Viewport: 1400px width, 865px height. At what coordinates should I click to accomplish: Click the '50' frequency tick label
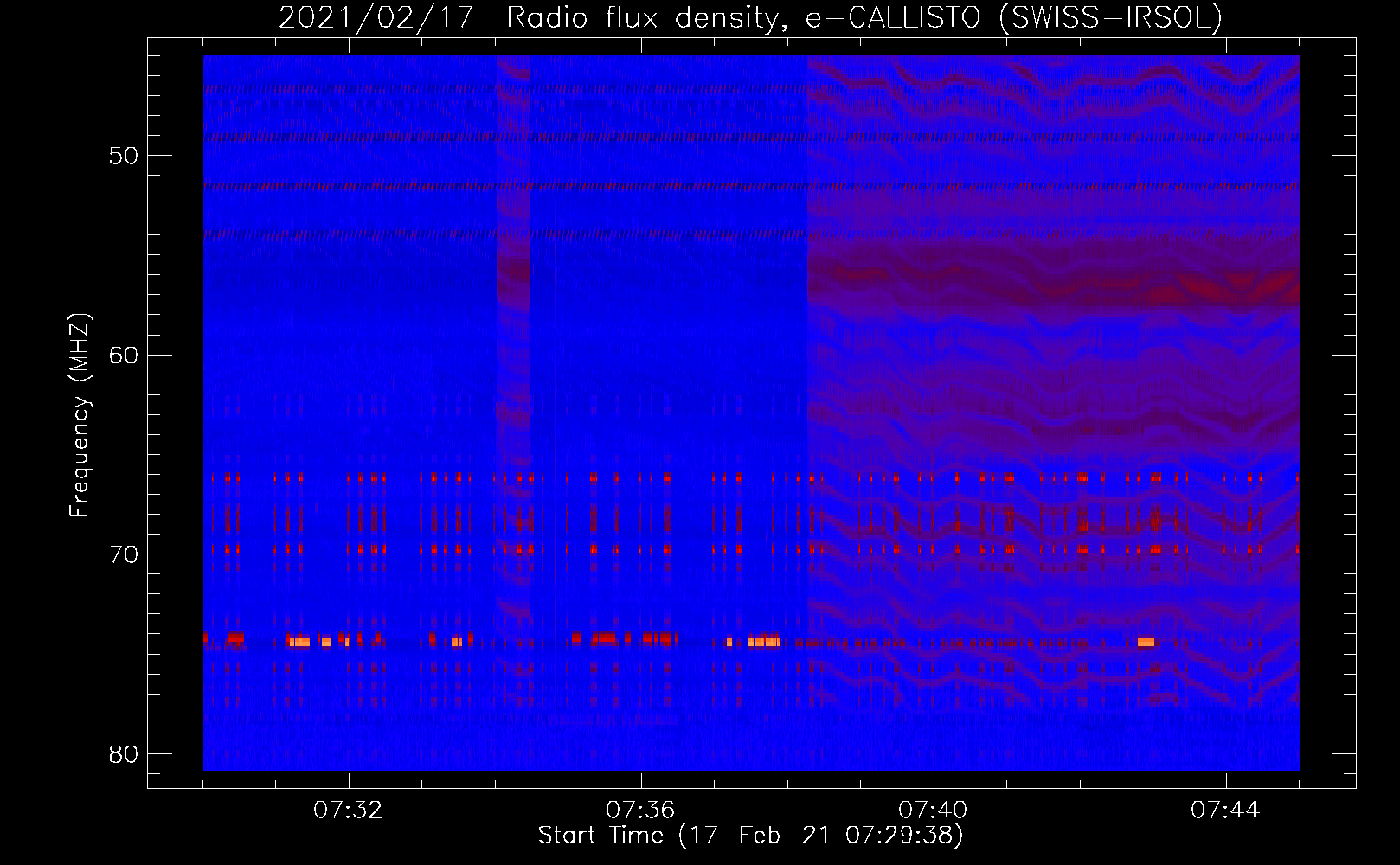pos(125,156)
